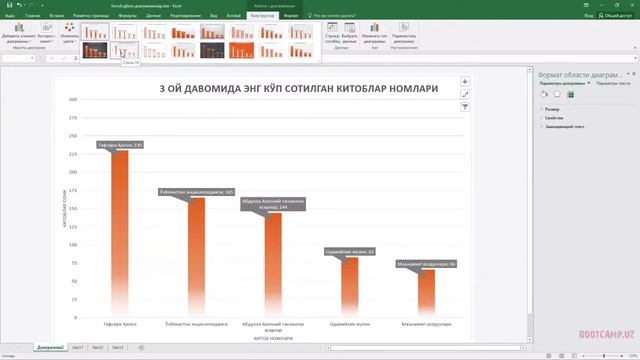640x360 pixels.
Task: Switch to the Лист1 sheet tab
Action: pos(78,348)
